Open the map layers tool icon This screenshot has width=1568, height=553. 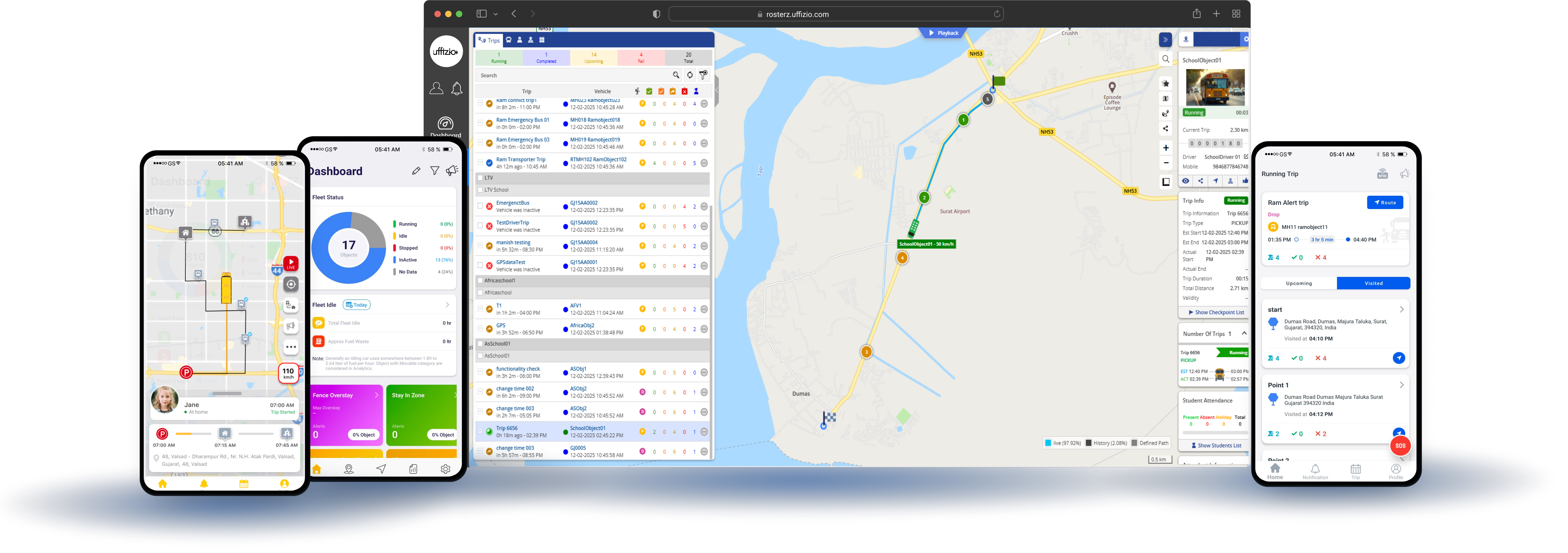(x=1166, y=98)
